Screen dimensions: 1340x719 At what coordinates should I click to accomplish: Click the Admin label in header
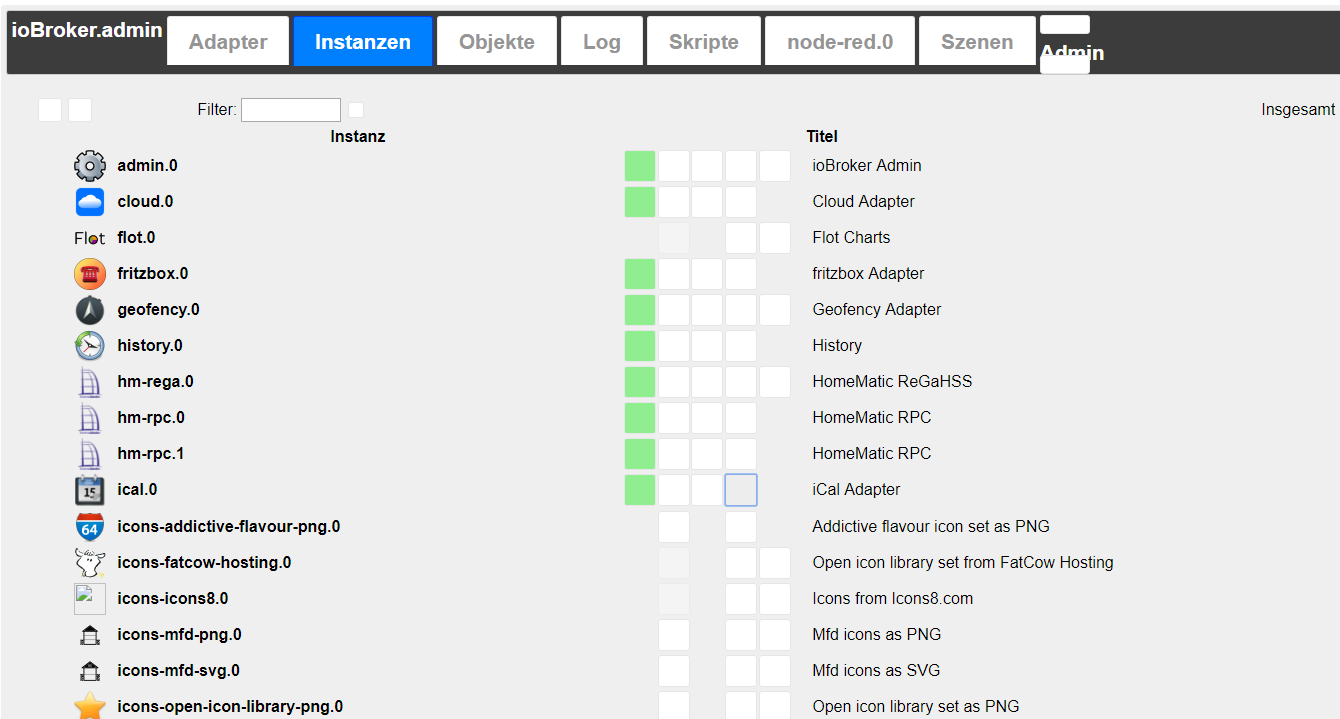[1072, 52]
